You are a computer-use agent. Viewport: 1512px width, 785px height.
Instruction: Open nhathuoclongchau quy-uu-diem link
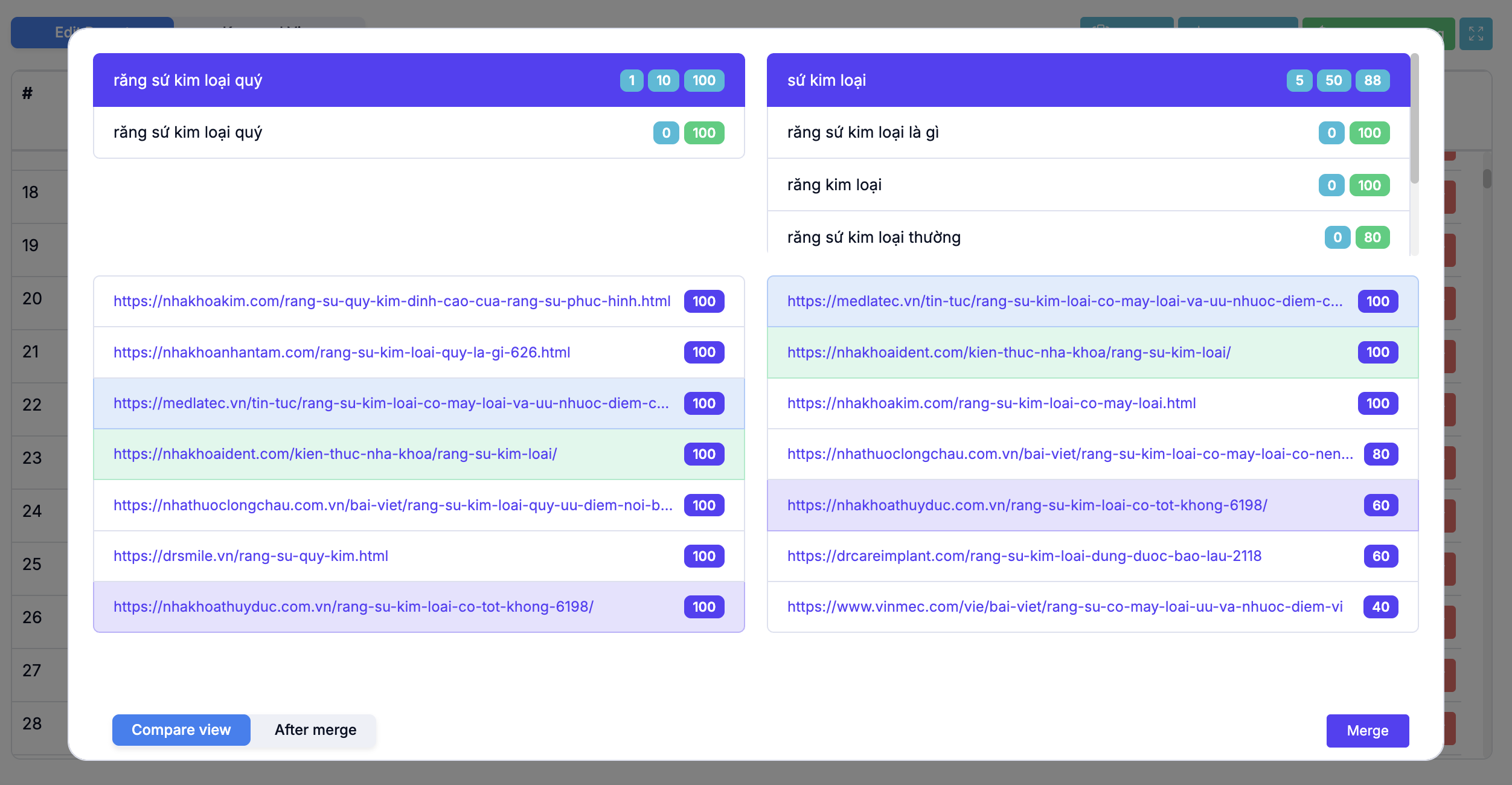(393, 505)
